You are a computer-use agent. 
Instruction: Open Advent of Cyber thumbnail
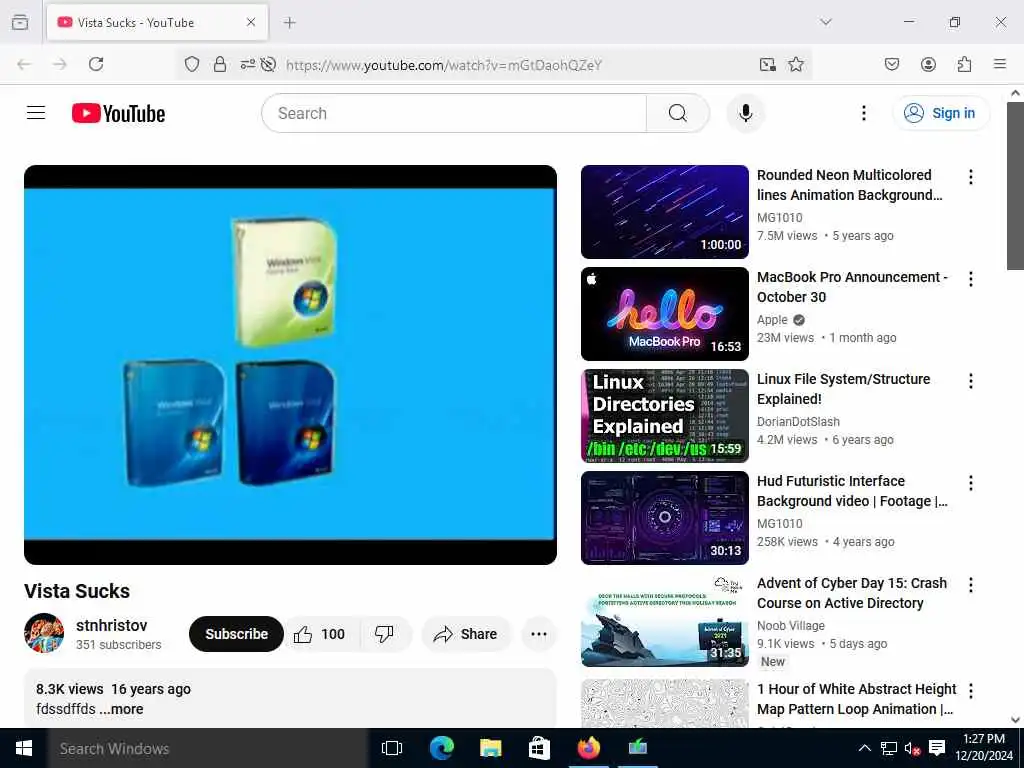664,620
